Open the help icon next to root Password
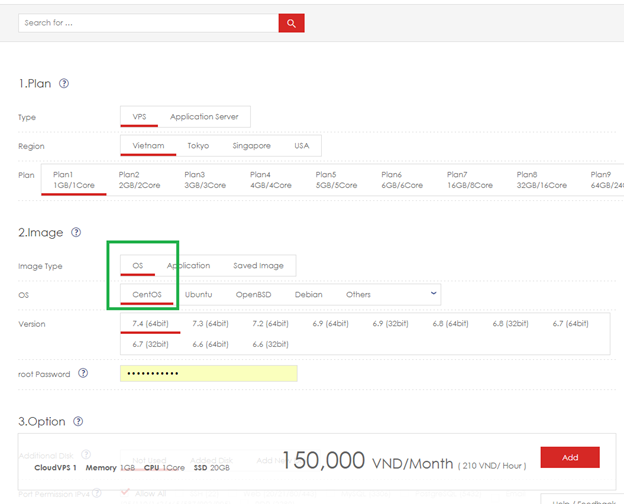This screenshot has height=504, width=624. coord(83,373)
